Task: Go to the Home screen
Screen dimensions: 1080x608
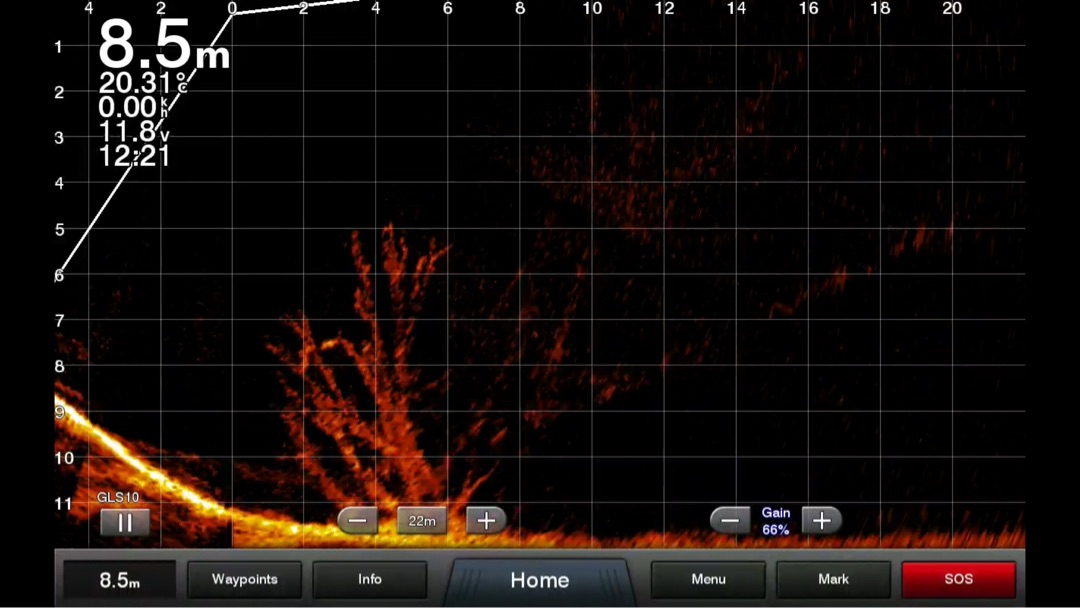Action: (540, 580)
